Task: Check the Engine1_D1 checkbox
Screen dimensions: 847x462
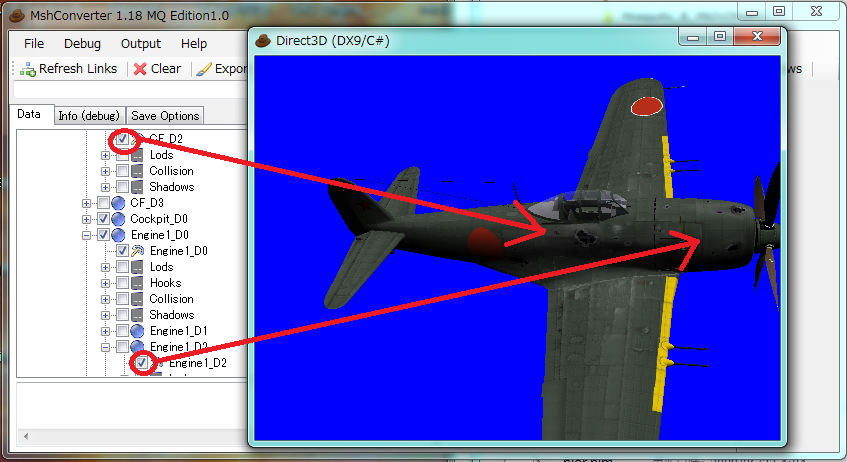Action: click(123, 331)
